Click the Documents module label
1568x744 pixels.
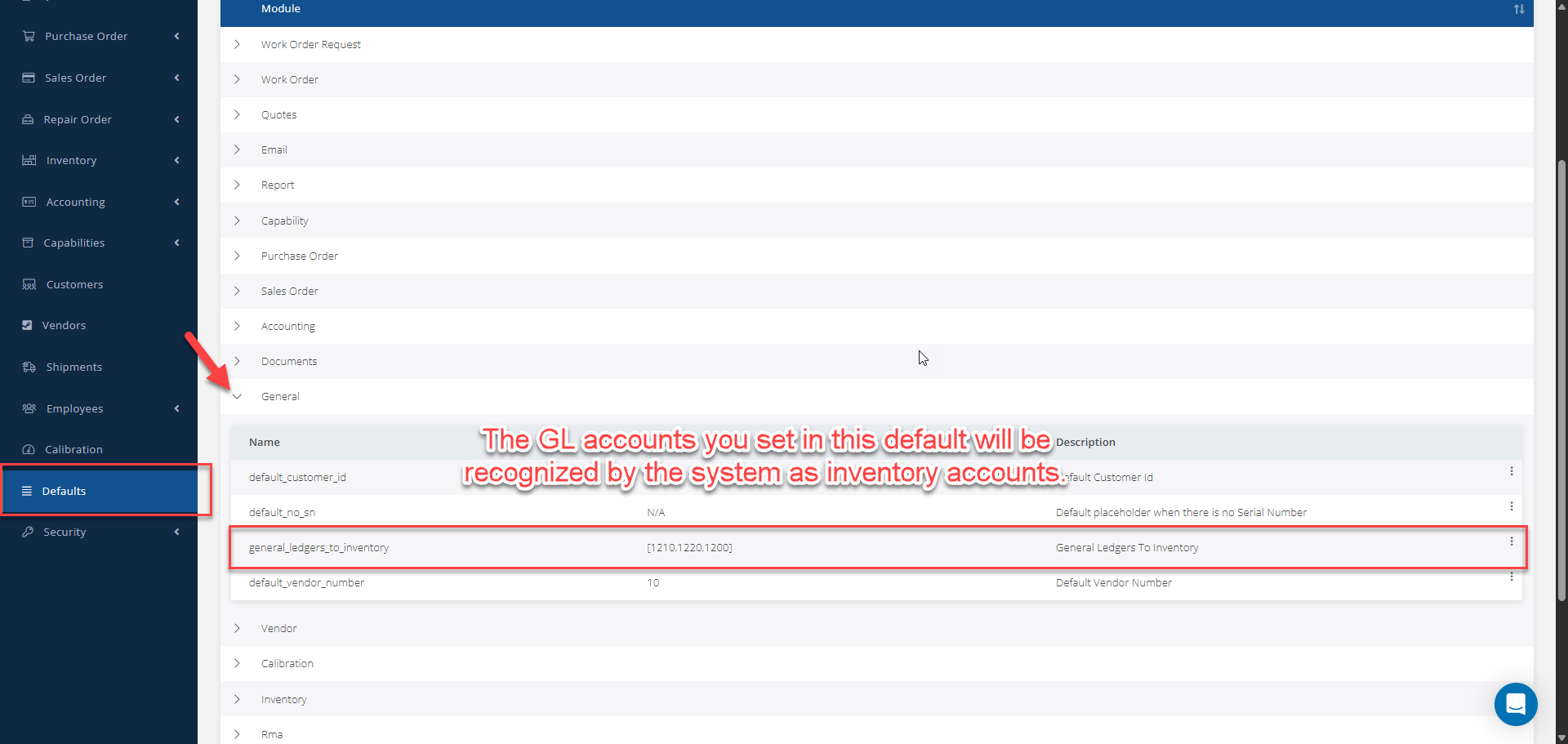click(x=289, y=361)
